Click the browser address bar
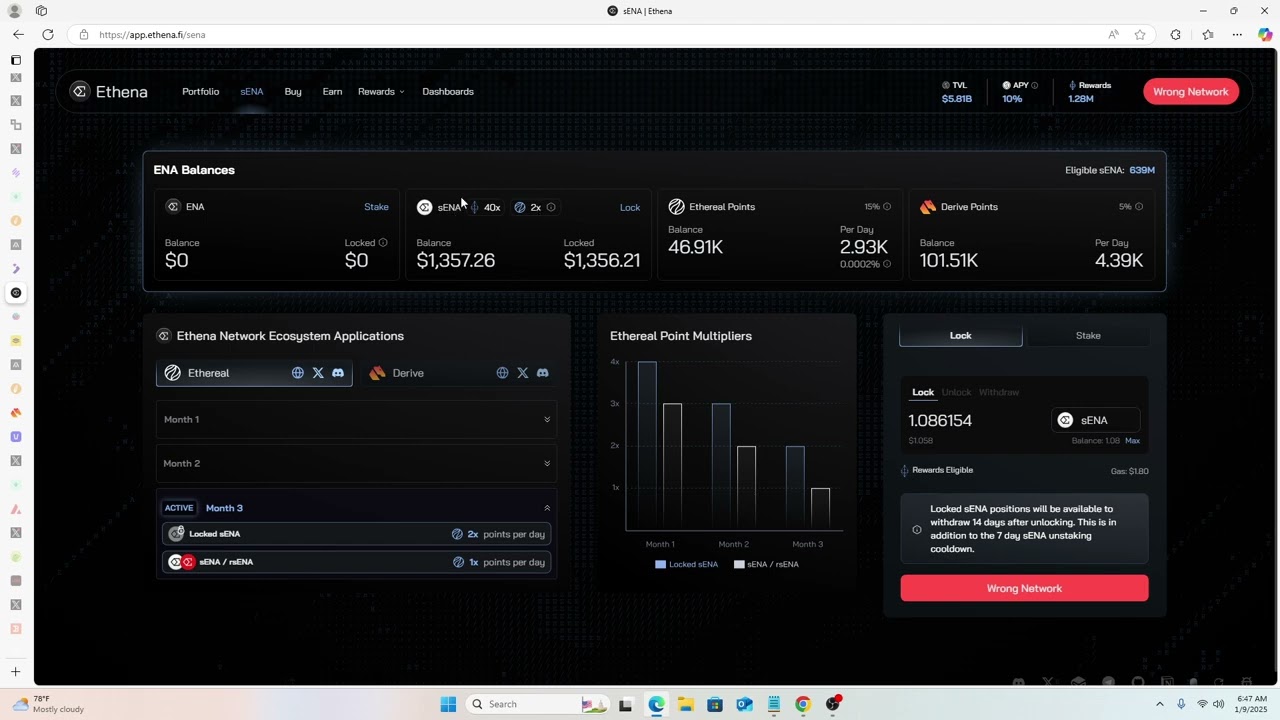 pyautogui.click(x=590, y=35)
